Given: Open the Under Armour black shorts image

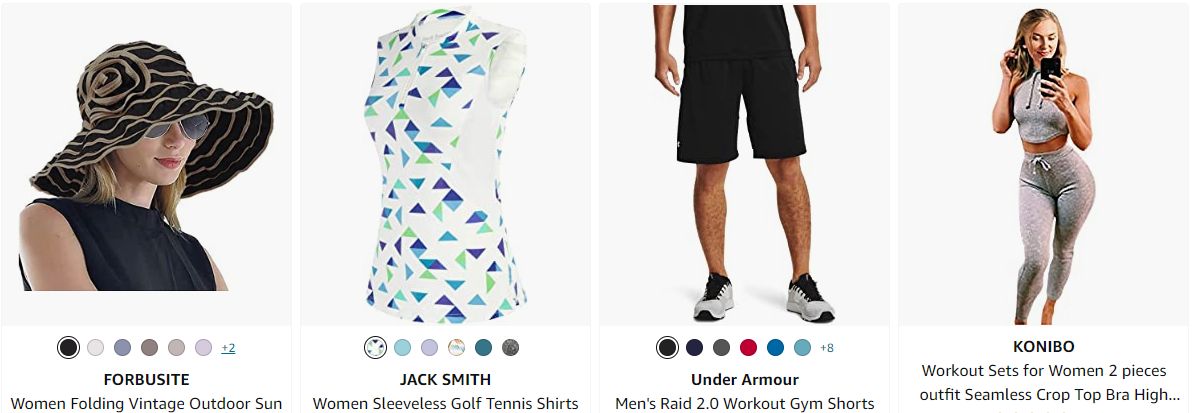Looking at the screenshot, I should (745, 165).
